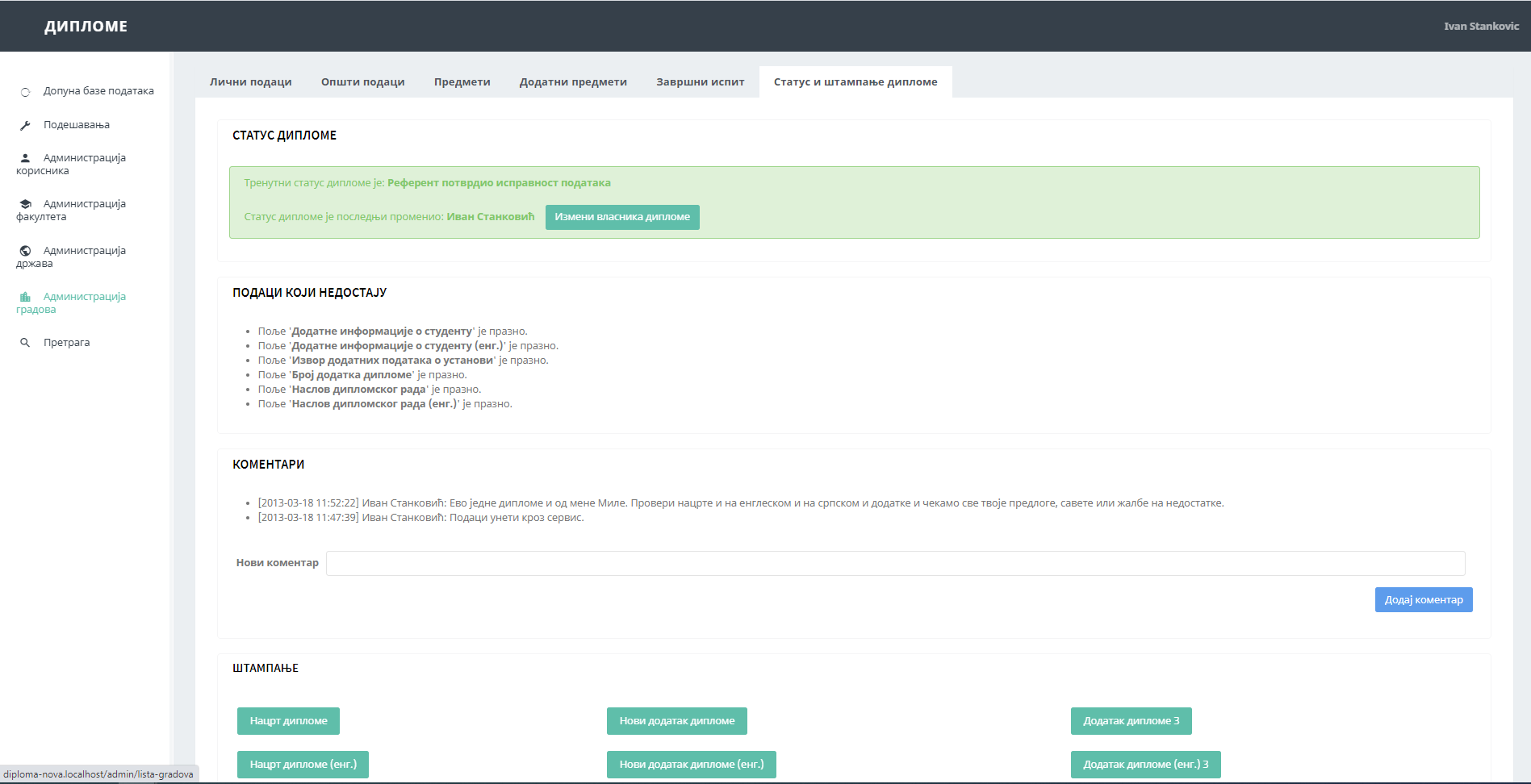Click the city buildings icon for градова
Viewport: 1531px width, 784px height.
25,298
